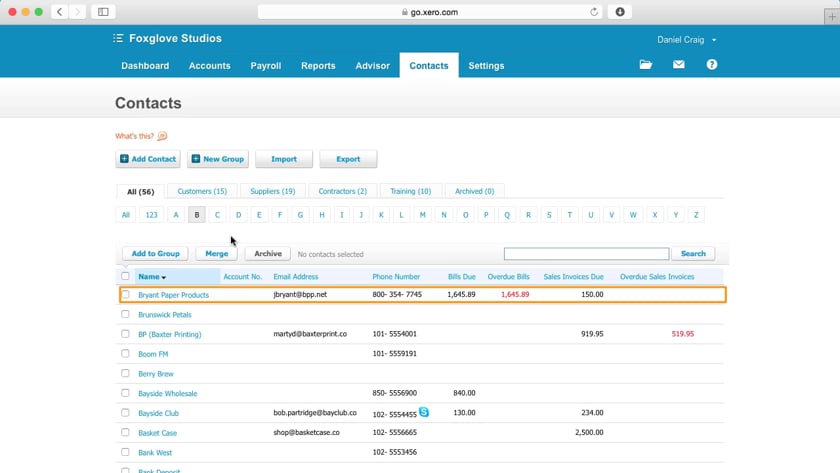Filter contacts by letter C

217,215
